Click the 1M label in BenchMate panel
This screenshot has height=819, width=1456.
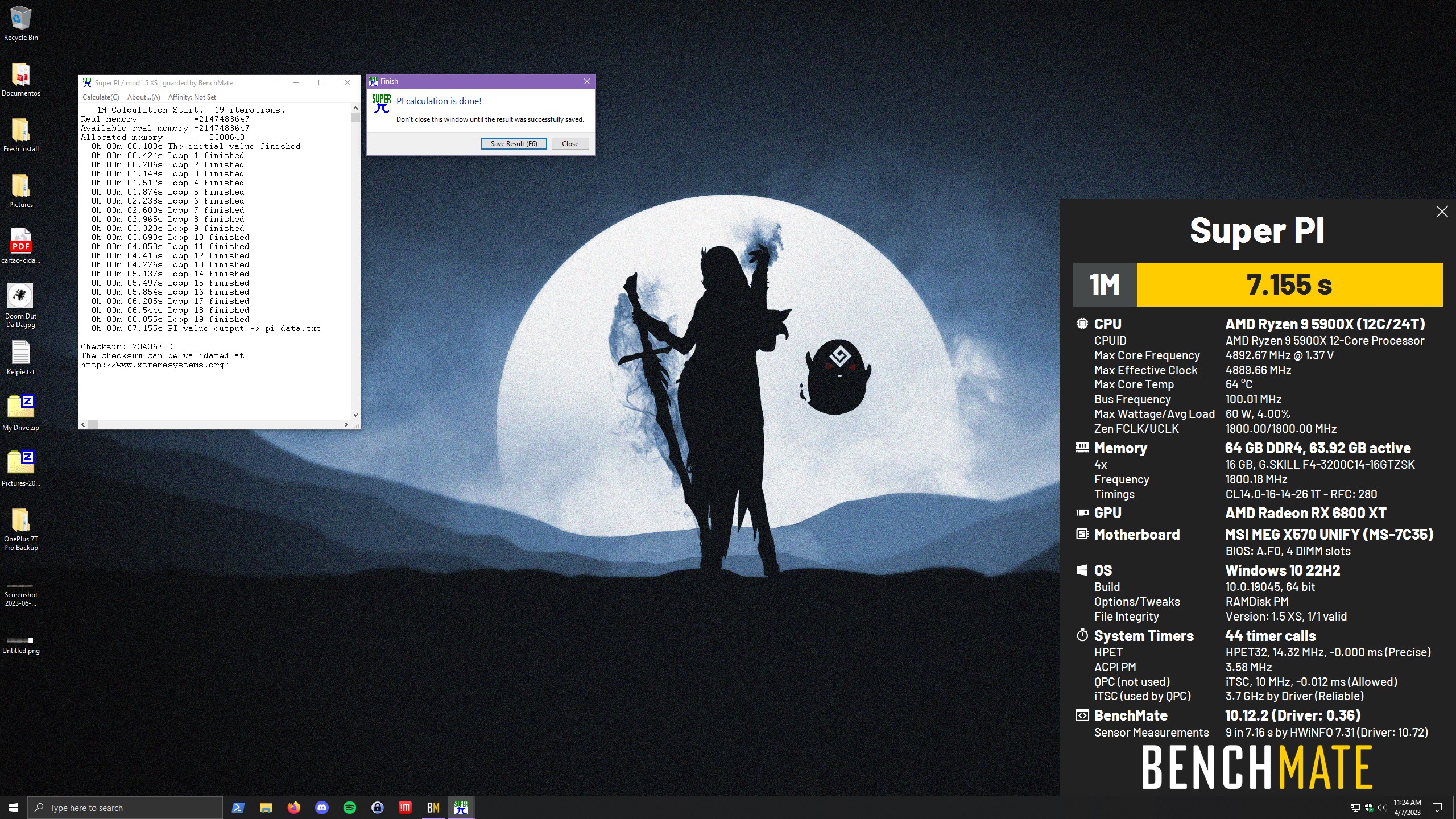point(1105,285)
